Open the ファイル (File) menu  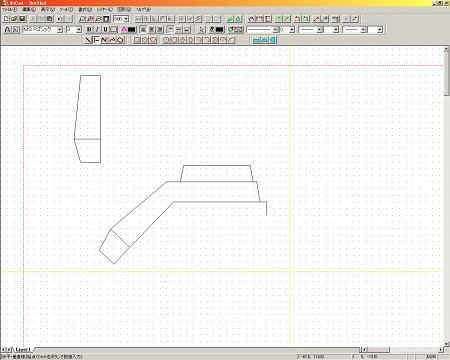10,9
